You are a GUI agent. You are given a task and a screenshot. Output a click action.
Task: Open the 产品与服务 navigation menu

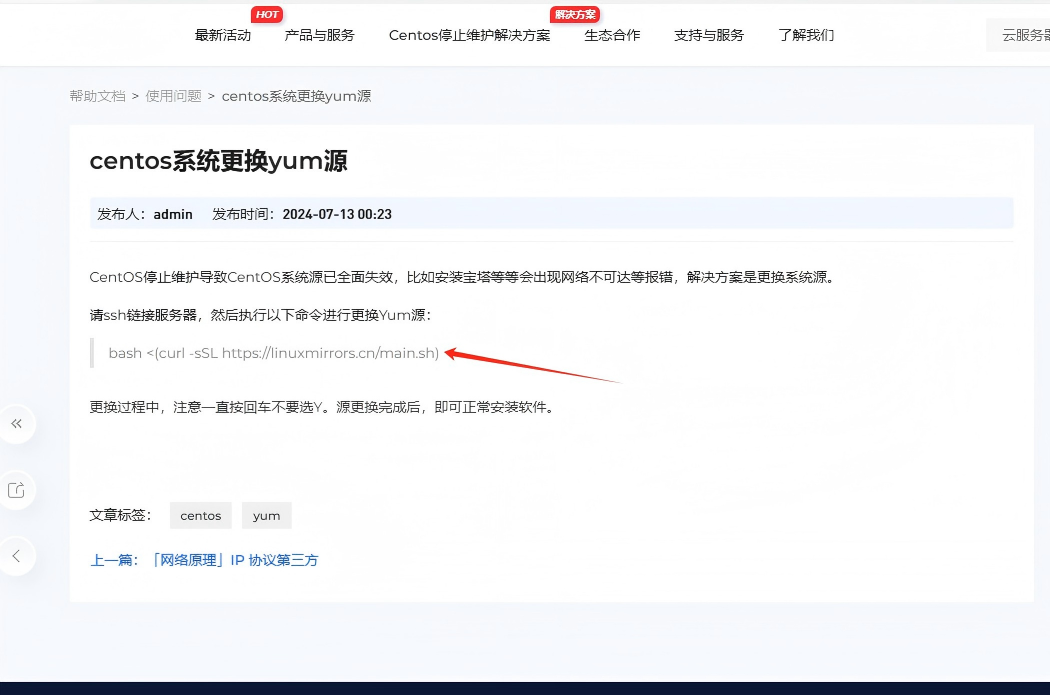[319, 35]
